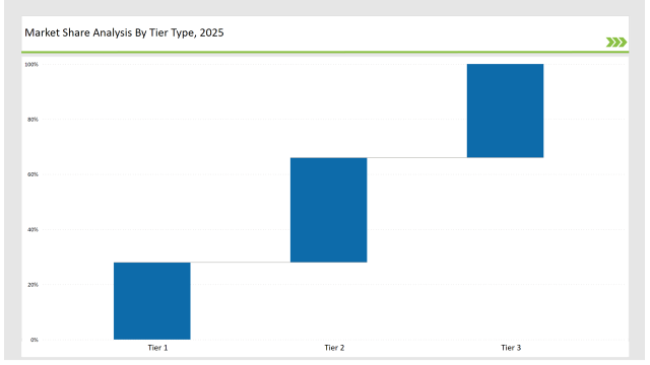Click the green divider line under title
Viewport: 650px width, 365px height.
coord(325,52)
